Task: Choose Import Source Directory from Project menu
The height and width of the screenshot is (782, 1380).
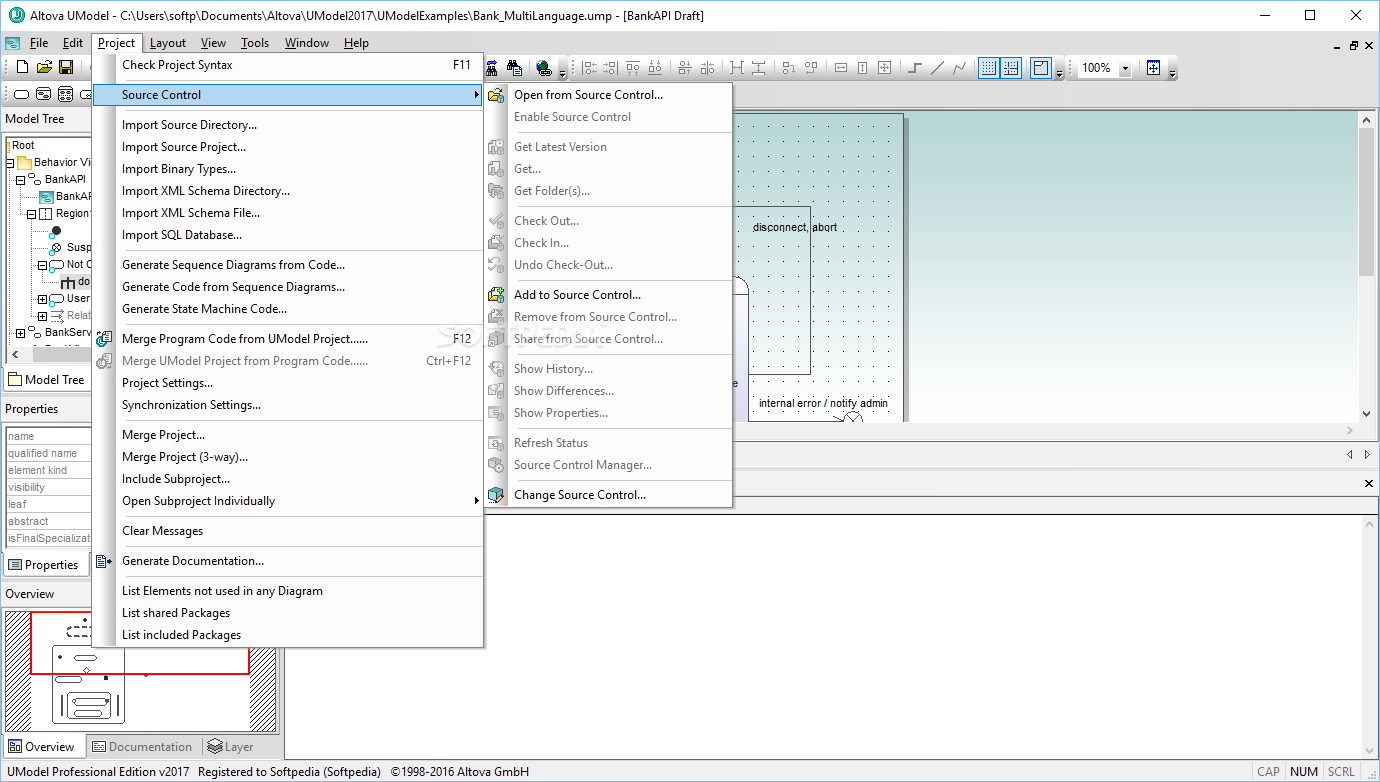Action: pyautogui.click(x=189, y=125)
